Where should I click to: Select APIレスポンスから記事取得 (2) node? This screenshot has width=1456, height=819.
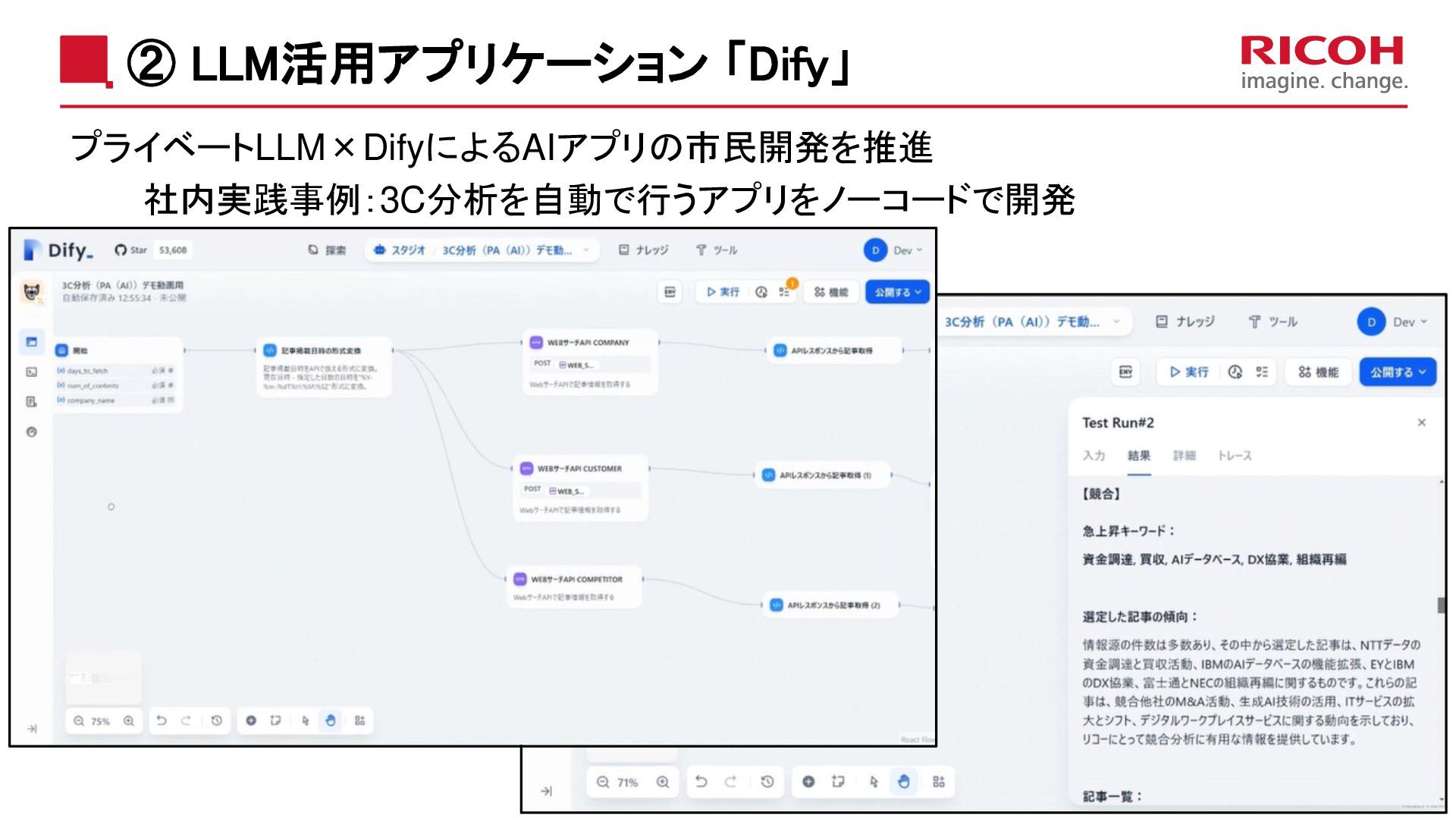[830, 605]
